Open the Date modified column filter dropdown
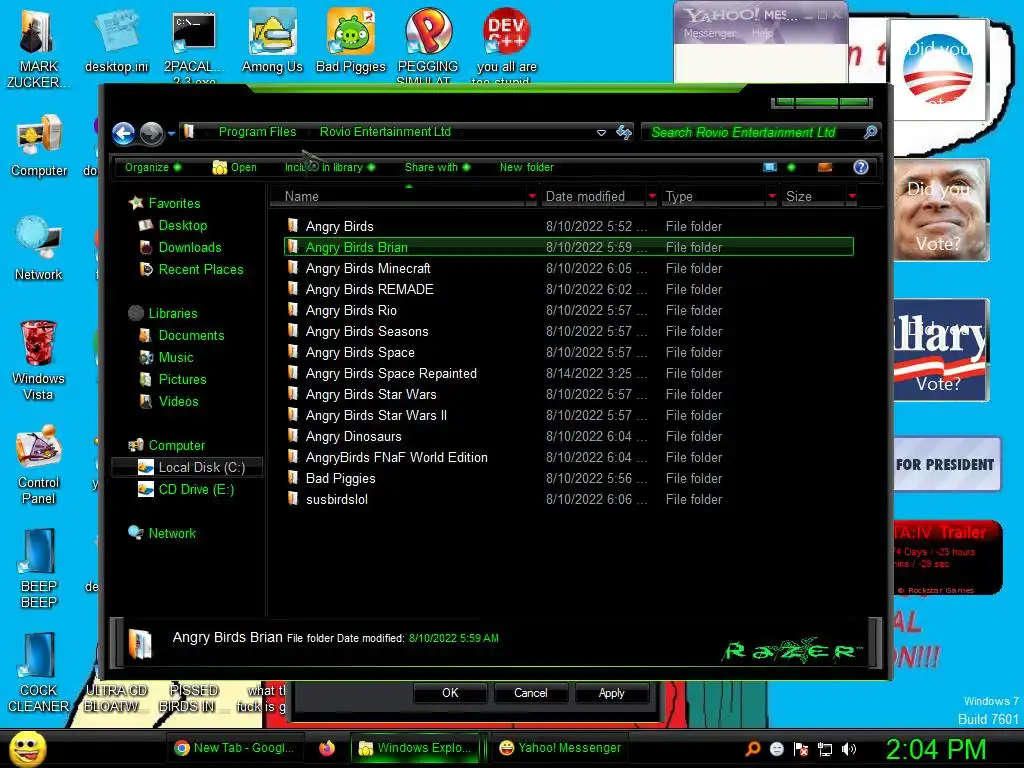This screenshot has width=1024, height=768. tap(652, 197)
